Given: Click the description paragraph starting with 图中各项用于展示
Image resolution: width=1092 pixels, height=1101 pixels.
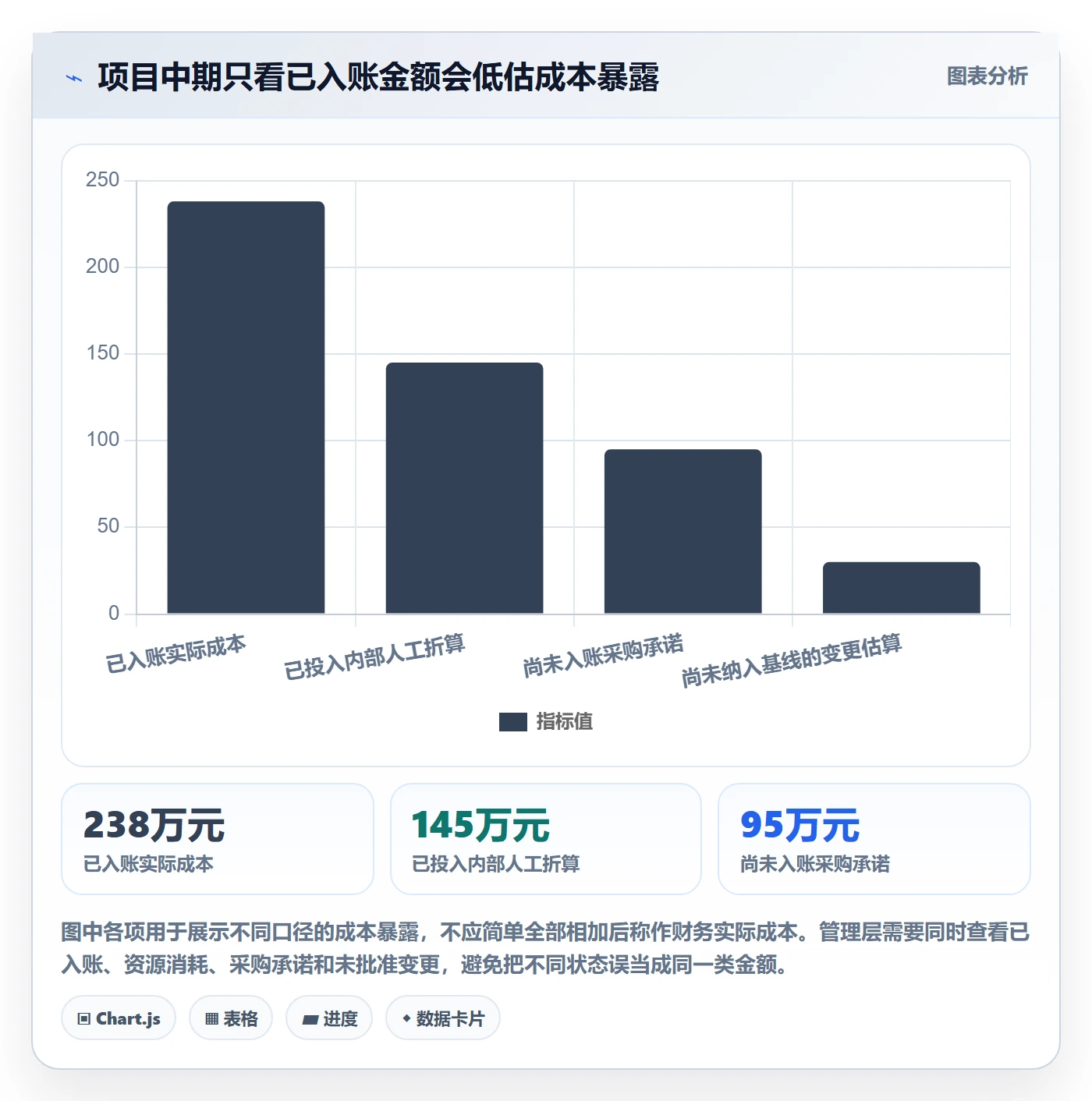Looking at the screenshot, I should [x=545, y=948].
